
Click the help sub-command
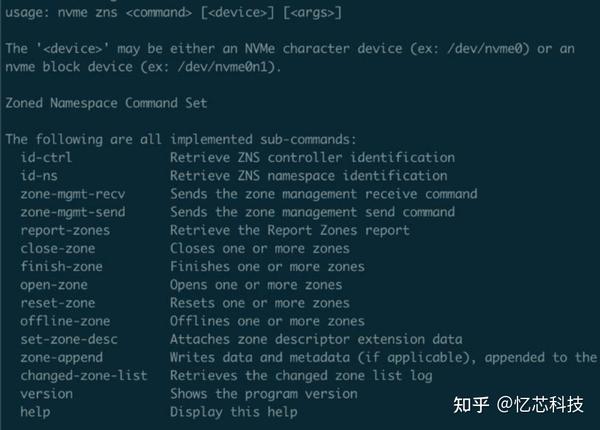tap(35, 411)
